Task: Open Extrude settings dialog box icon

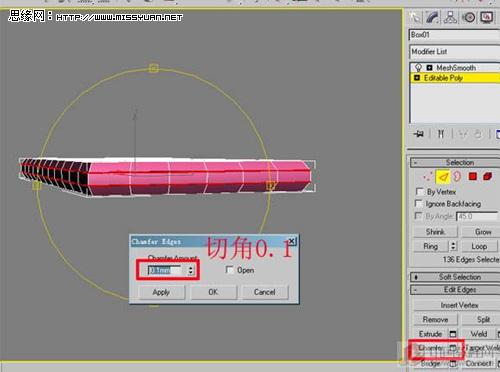Action: 453,334
